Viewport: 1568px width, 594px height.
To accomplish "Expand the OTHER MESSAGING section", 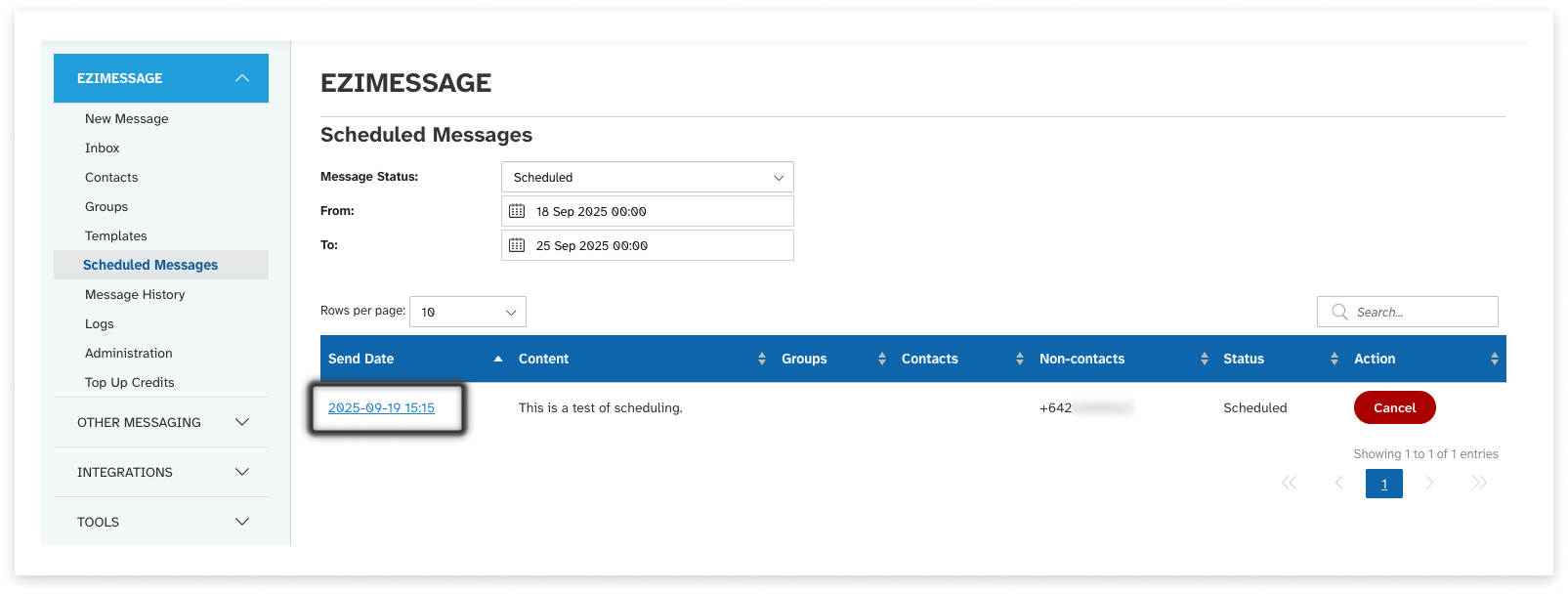I will tap(242, 422).
